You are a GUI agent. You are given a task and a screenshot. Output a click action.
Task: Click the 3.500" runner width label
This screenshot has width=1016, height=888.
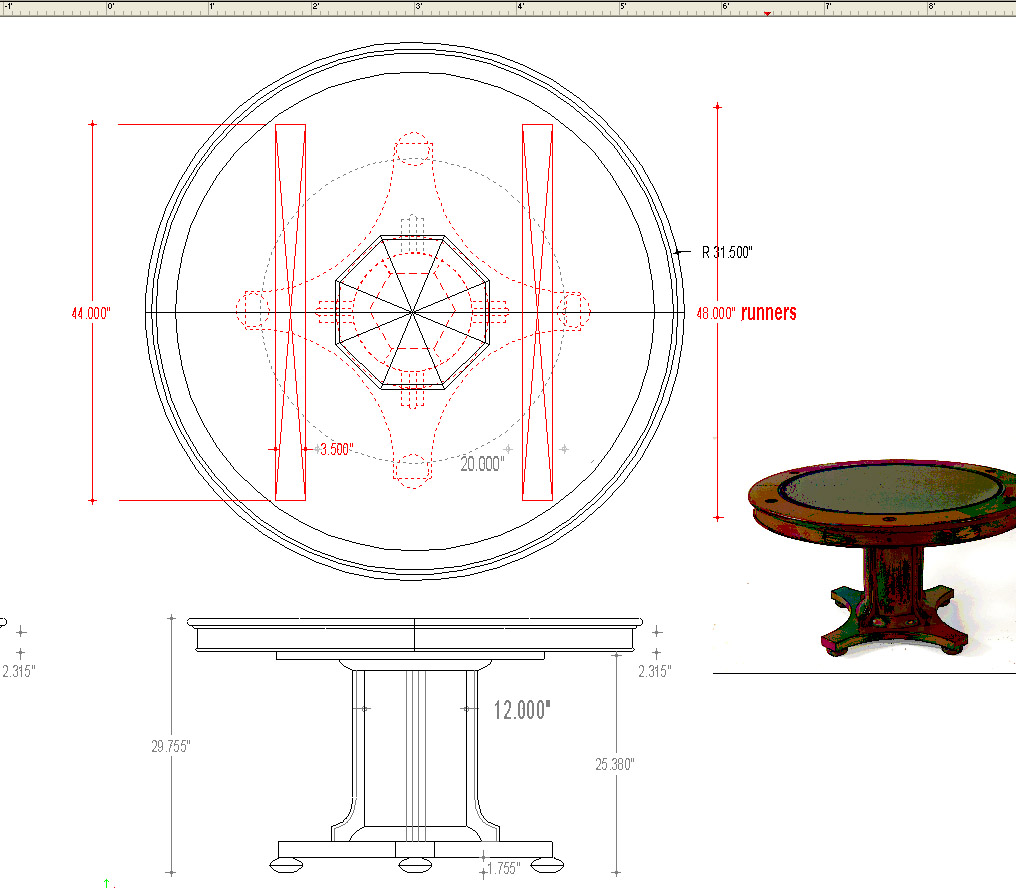click(337, 450)
